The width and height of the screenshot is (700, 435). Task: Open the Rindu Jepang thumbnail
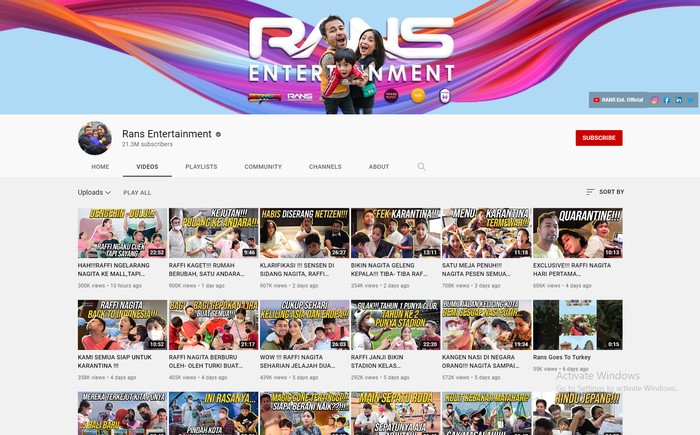coord(578,414)
